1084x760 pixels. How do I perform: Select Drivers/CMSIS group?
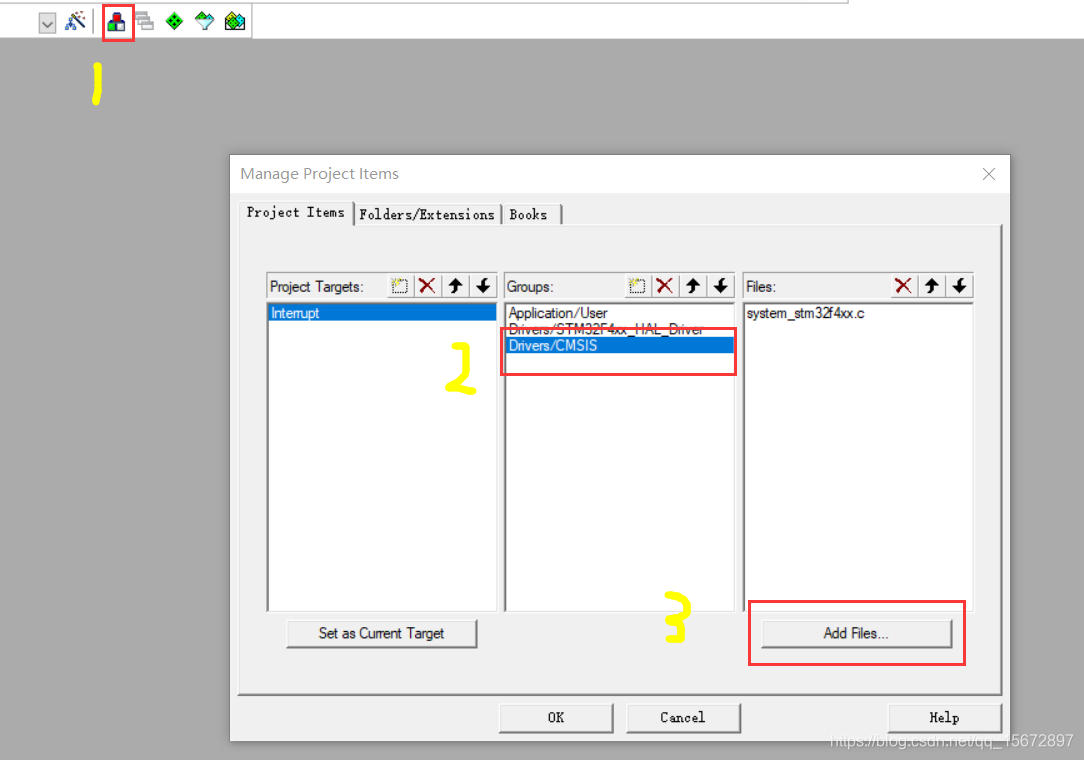pos(619,345)
